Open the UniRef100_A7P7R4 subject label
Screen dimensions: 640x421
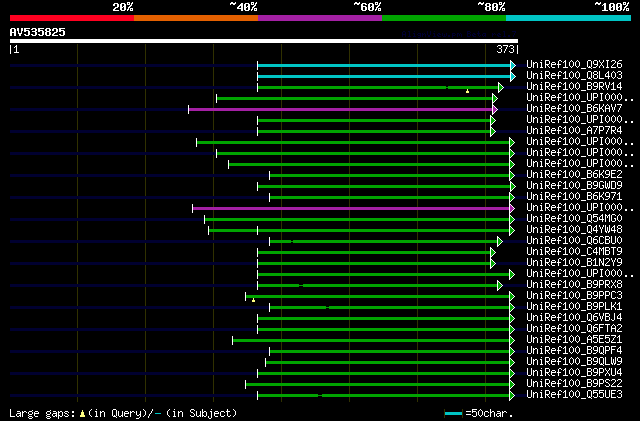tap(574, 130)
